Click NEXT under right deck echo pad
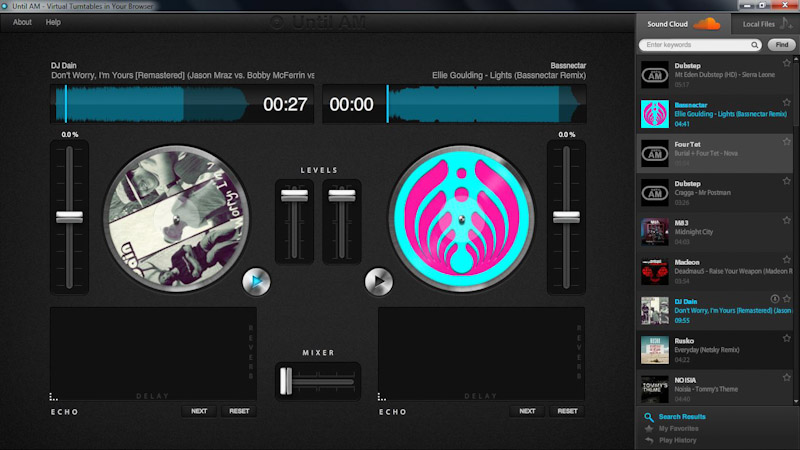Viewport: 800px width, 450px height. tap(527, 411)
